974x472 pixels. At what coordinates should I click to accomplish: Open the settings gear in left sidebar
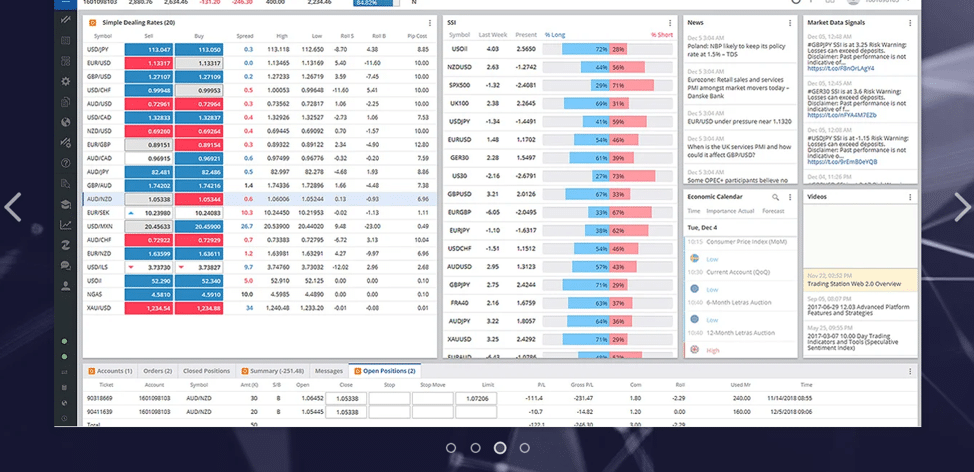pos(65,81)
